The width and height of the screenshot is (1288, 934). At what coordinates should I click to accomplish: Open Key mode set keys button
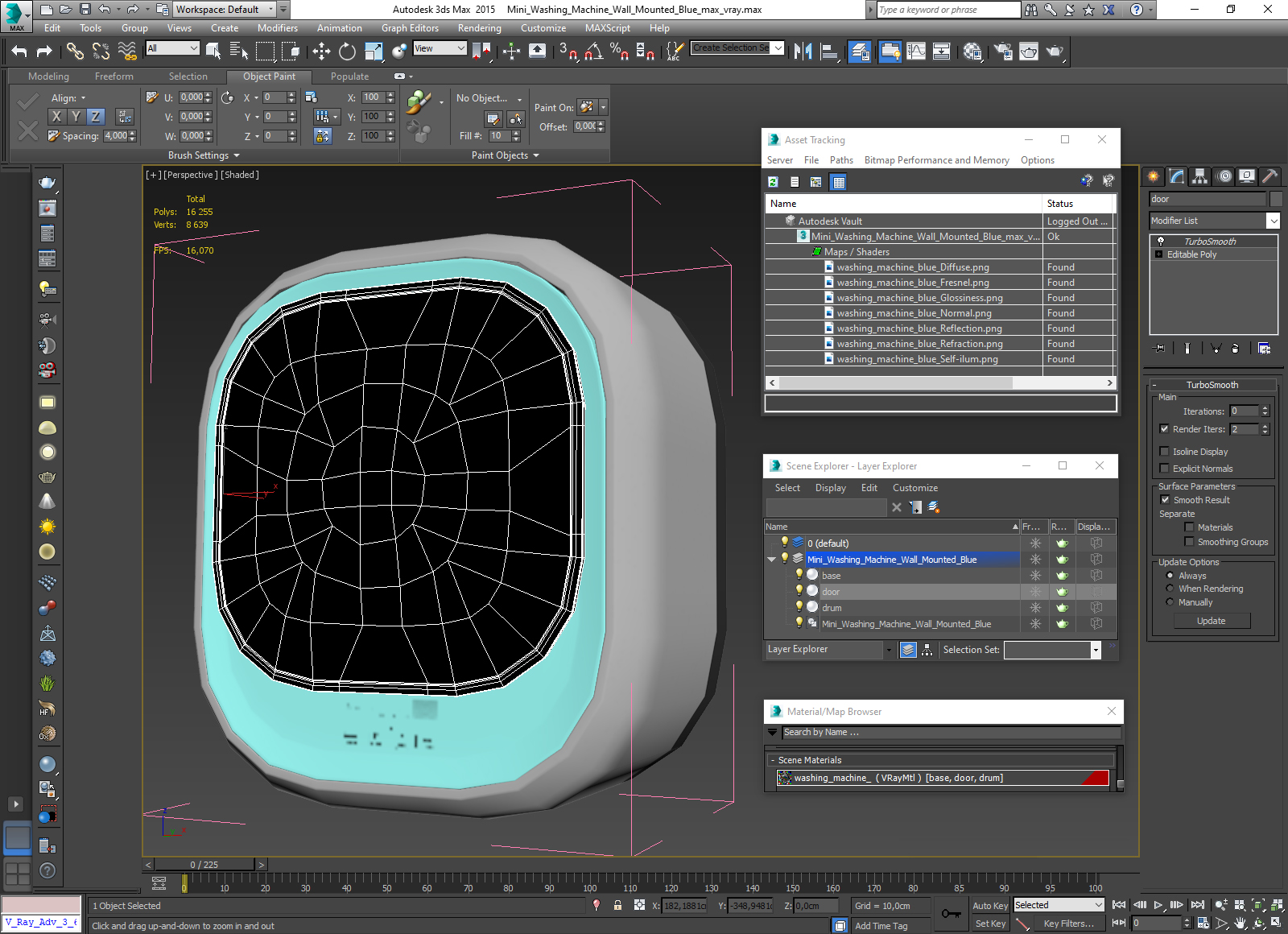(951, 914)
